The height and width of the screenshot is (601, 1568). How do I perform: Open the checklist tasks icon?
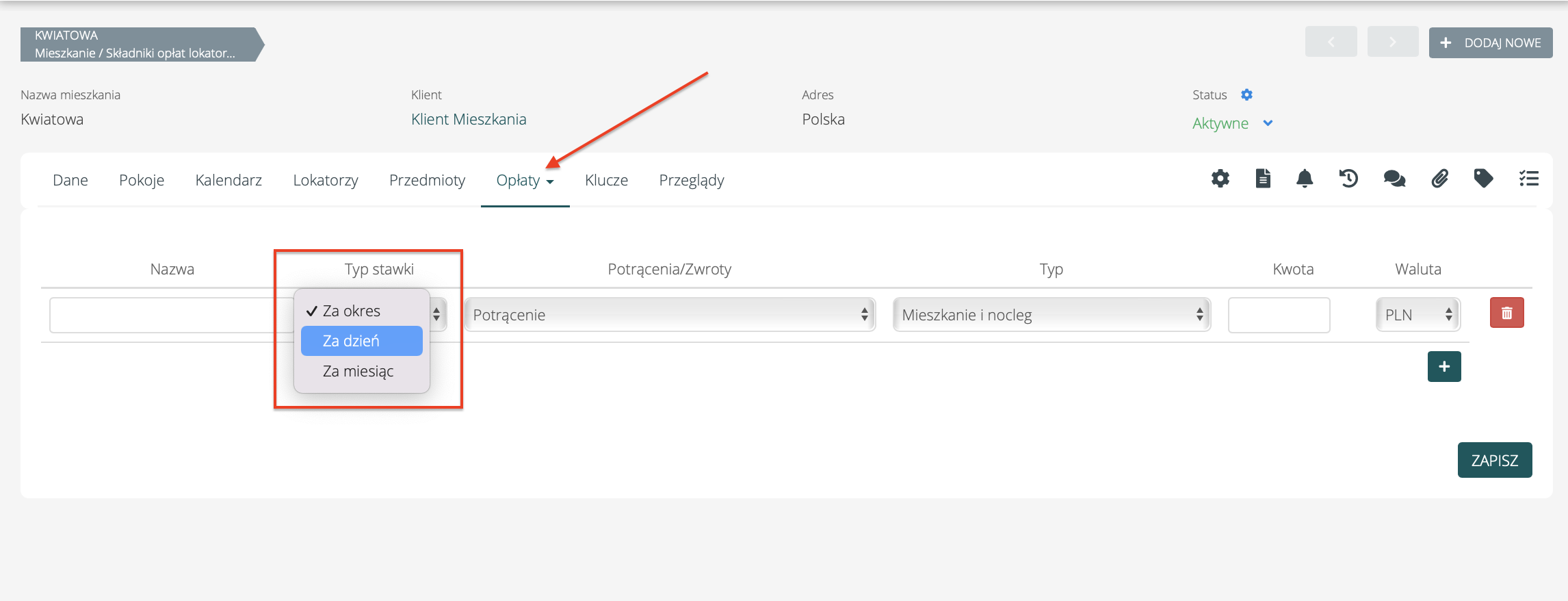pyautogui.click(x=1528, y=179)
